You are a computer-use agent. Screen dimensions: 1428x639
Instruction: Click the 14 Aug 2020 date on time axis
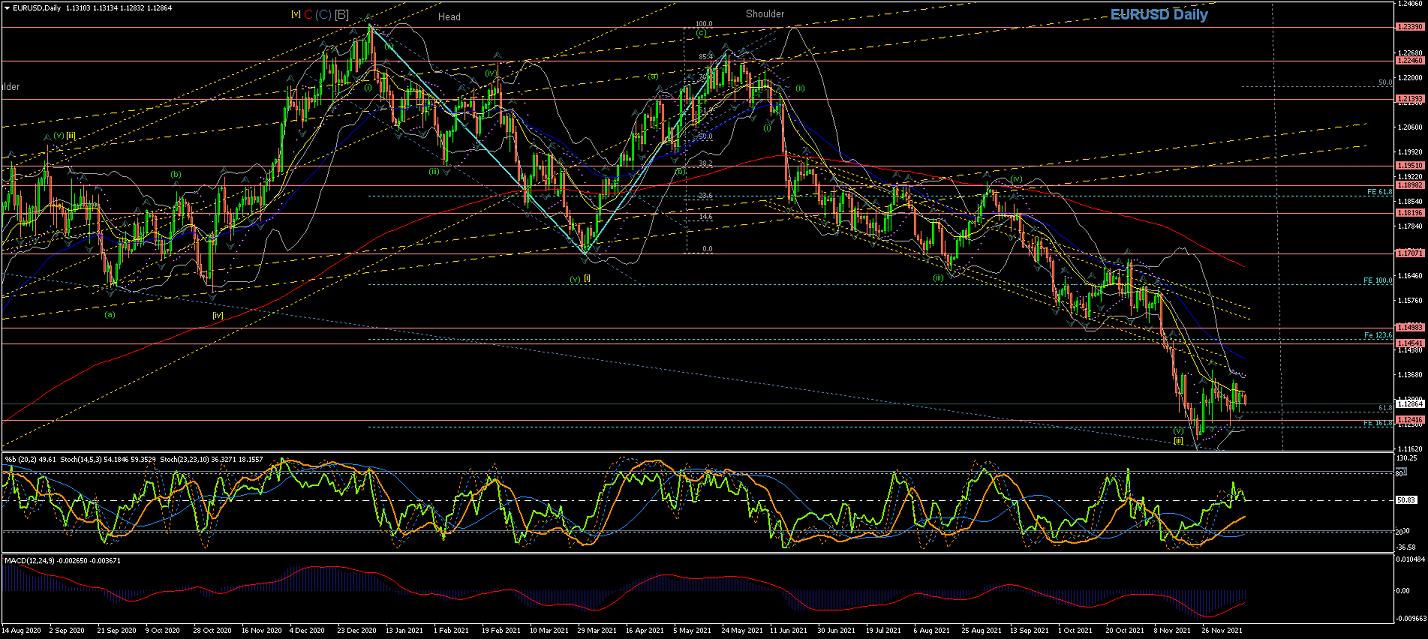pyautogui.click(x=22, y=632)
